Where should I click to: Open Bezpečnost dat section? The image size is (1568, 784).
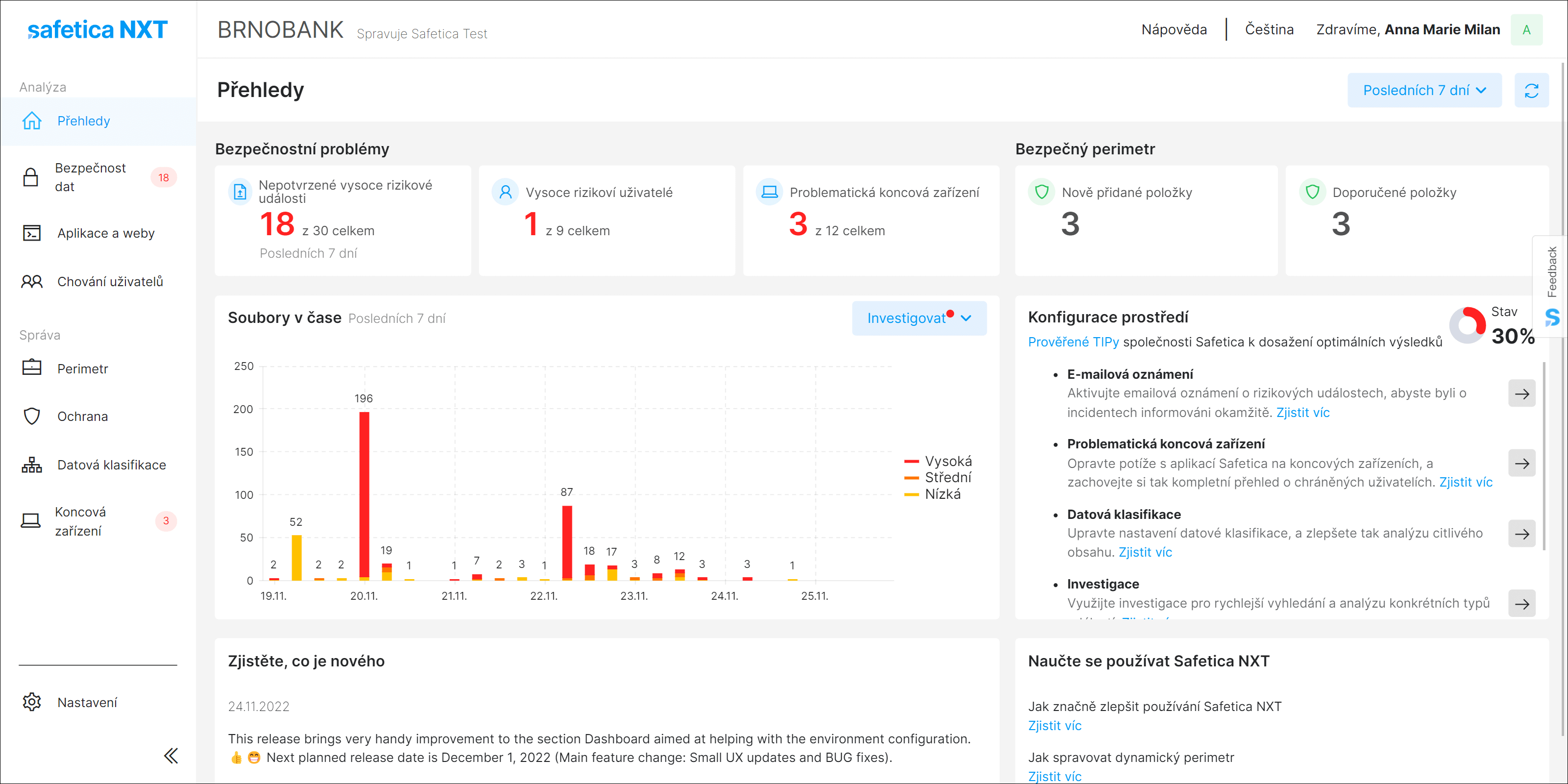pyautogui.click(x=98, y=177)
